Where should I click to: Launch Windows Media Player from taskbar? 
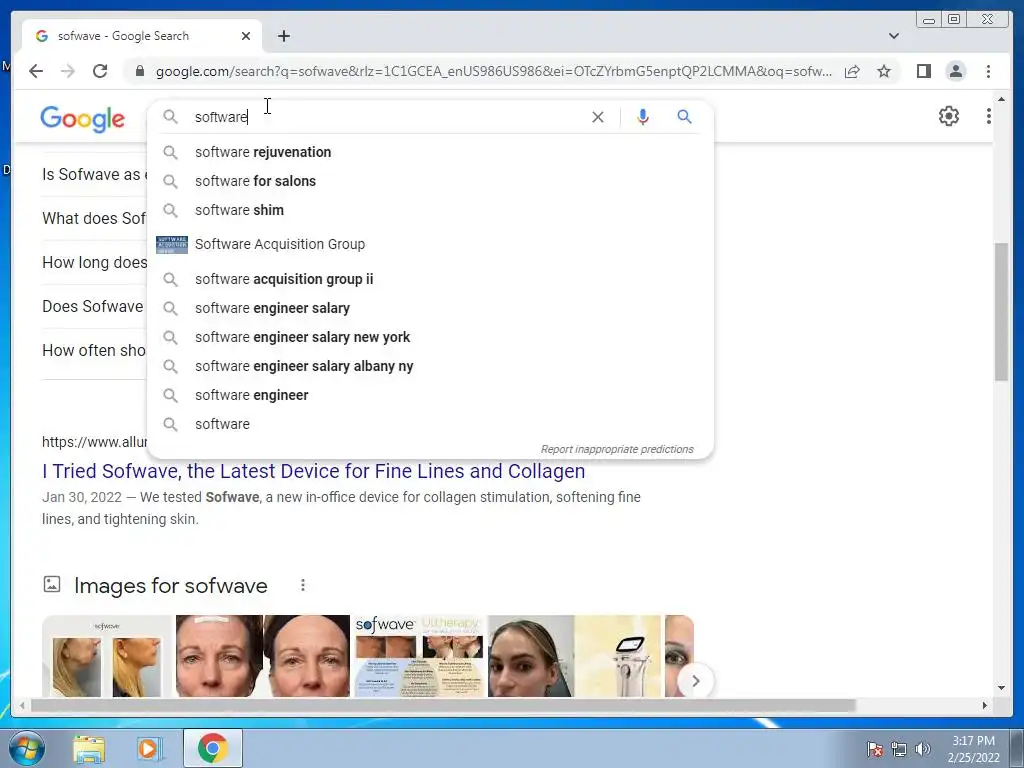[150, 748]
